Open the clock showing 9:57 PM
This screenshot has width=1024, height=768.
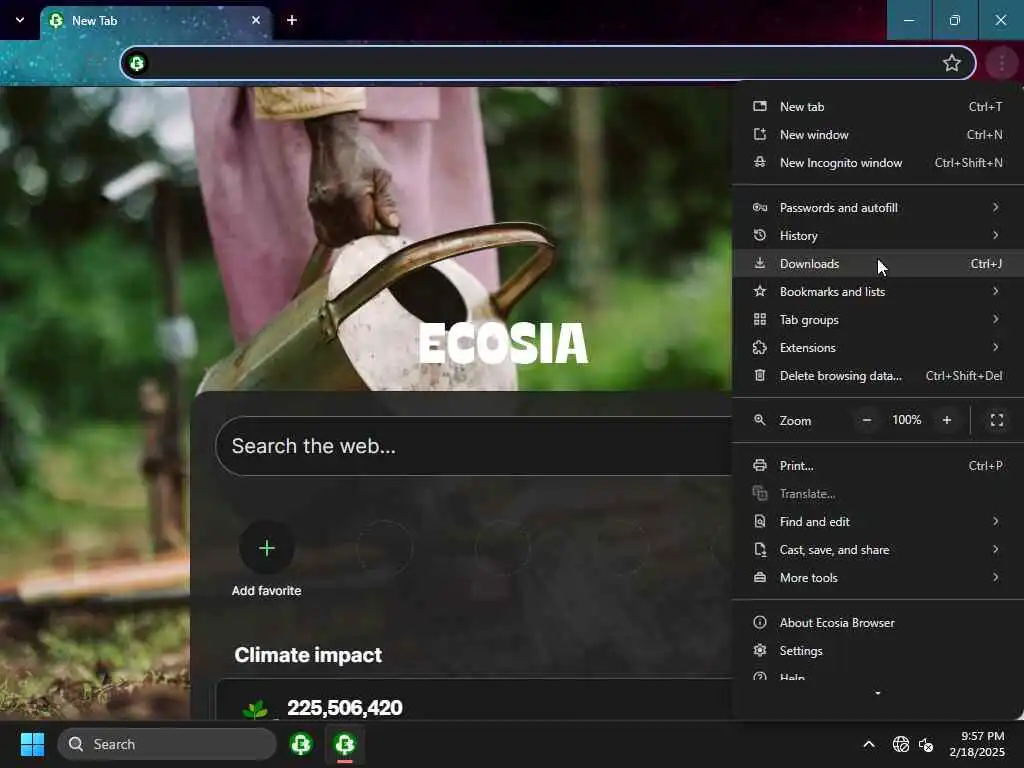point(977,744)
